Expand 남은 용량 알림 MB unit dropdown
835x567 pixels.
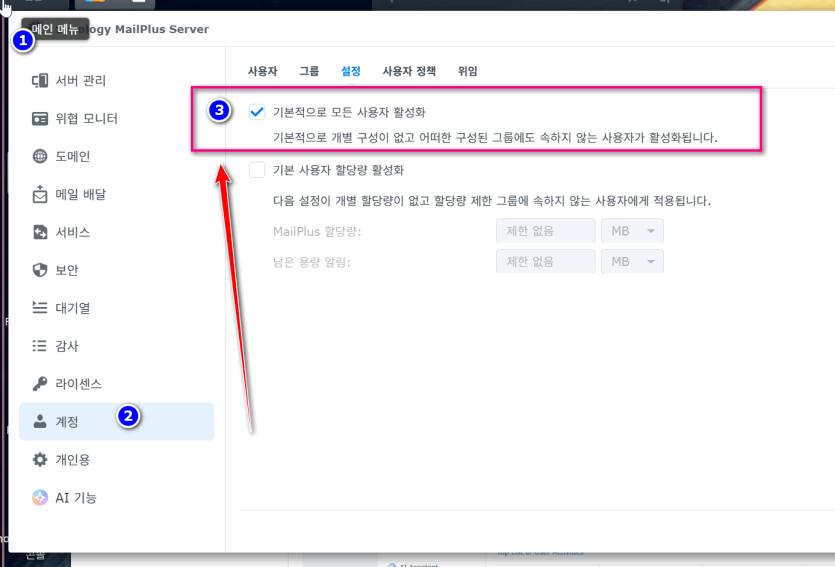click(632, 261)
